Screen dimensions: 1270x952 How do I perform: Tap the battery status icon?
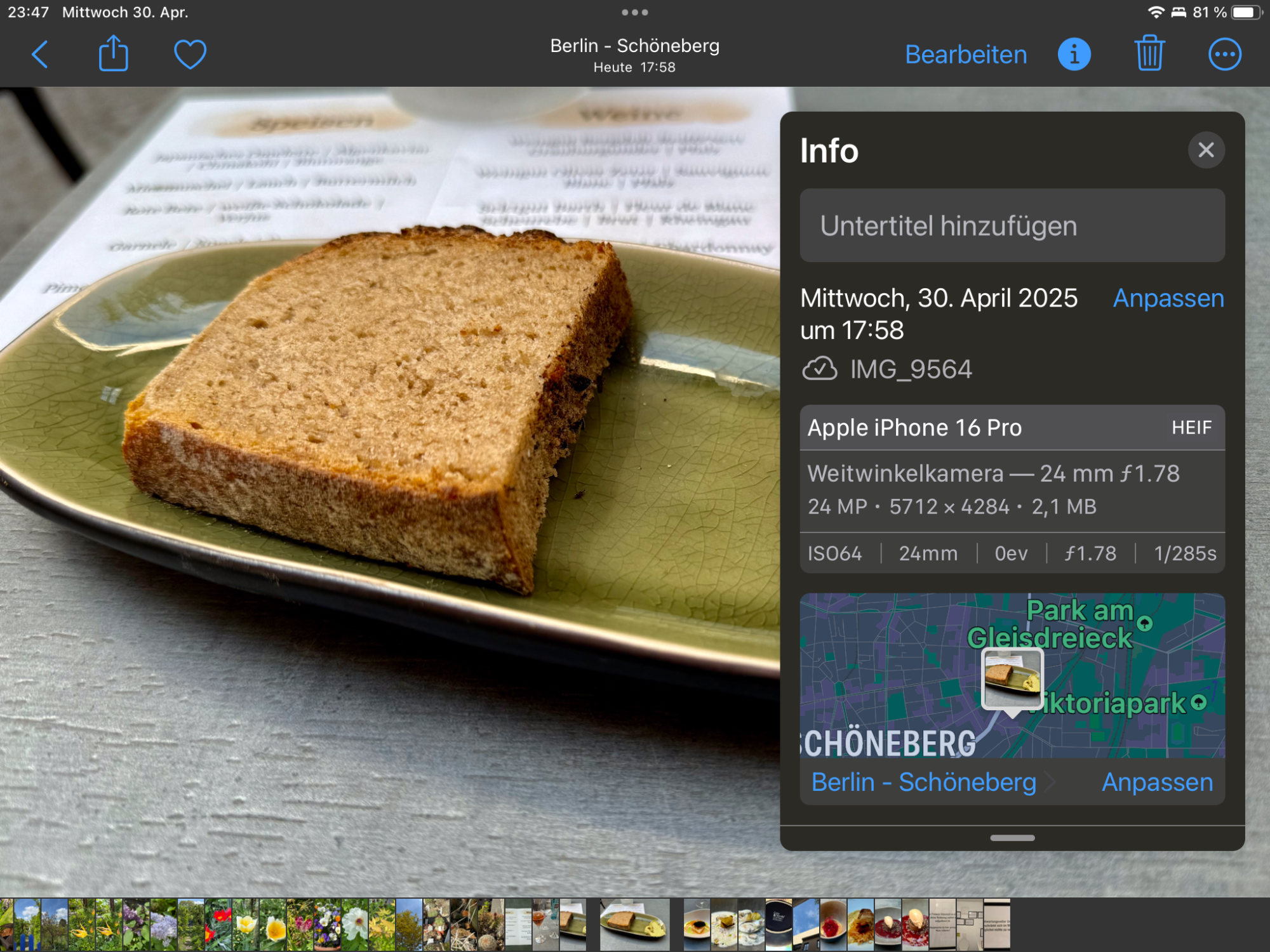(1245, 12)
